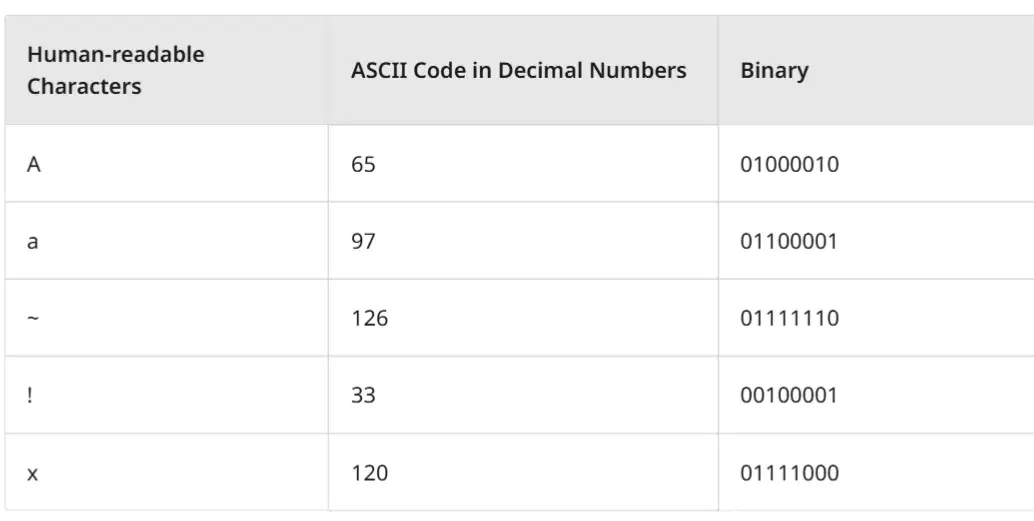Screen dimensions: 1034x521
Task: Click the Binary column header
Action: 876,70
